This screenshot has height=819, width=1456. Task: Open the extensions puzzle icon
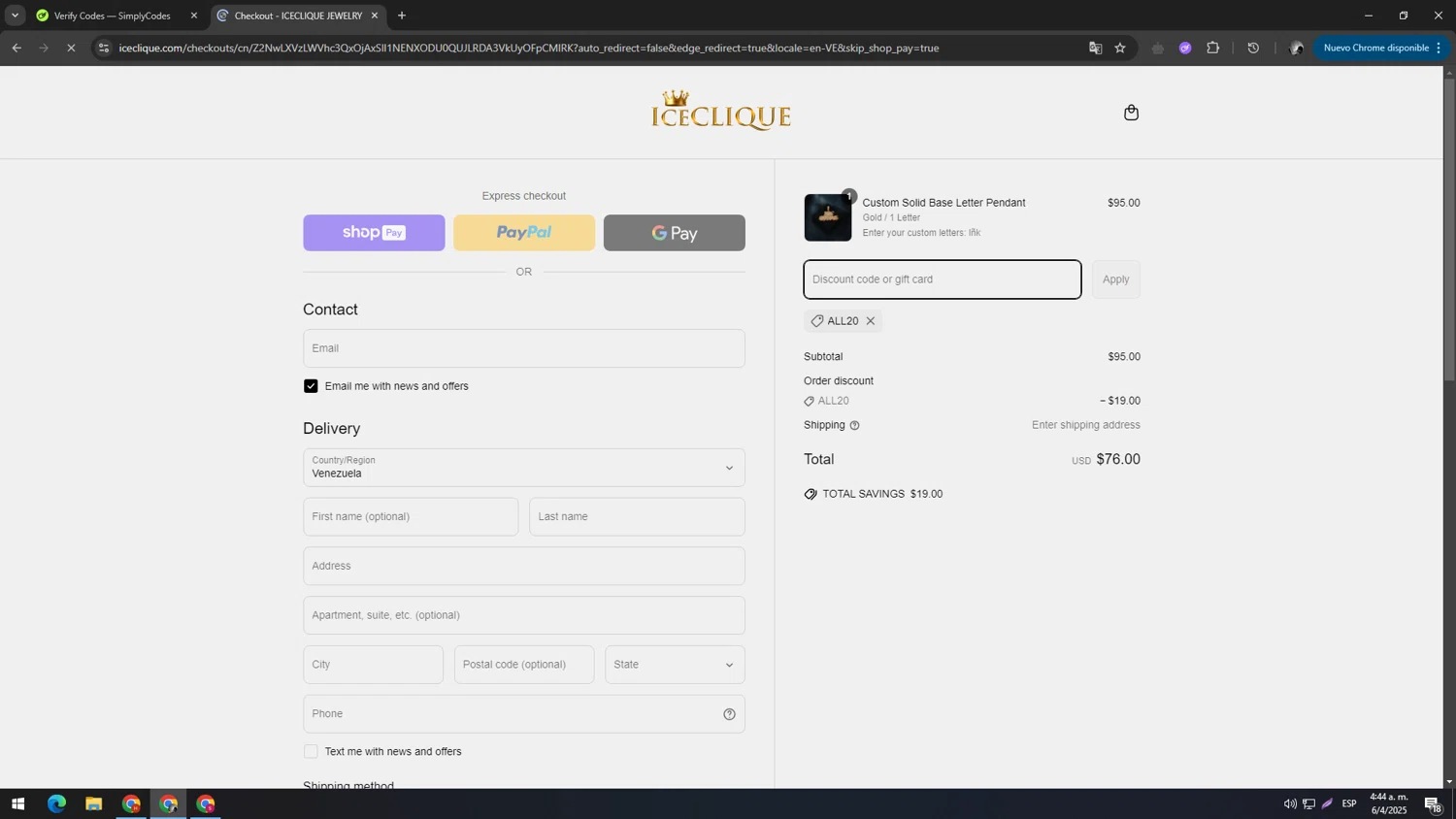(x=1213, y=48)
